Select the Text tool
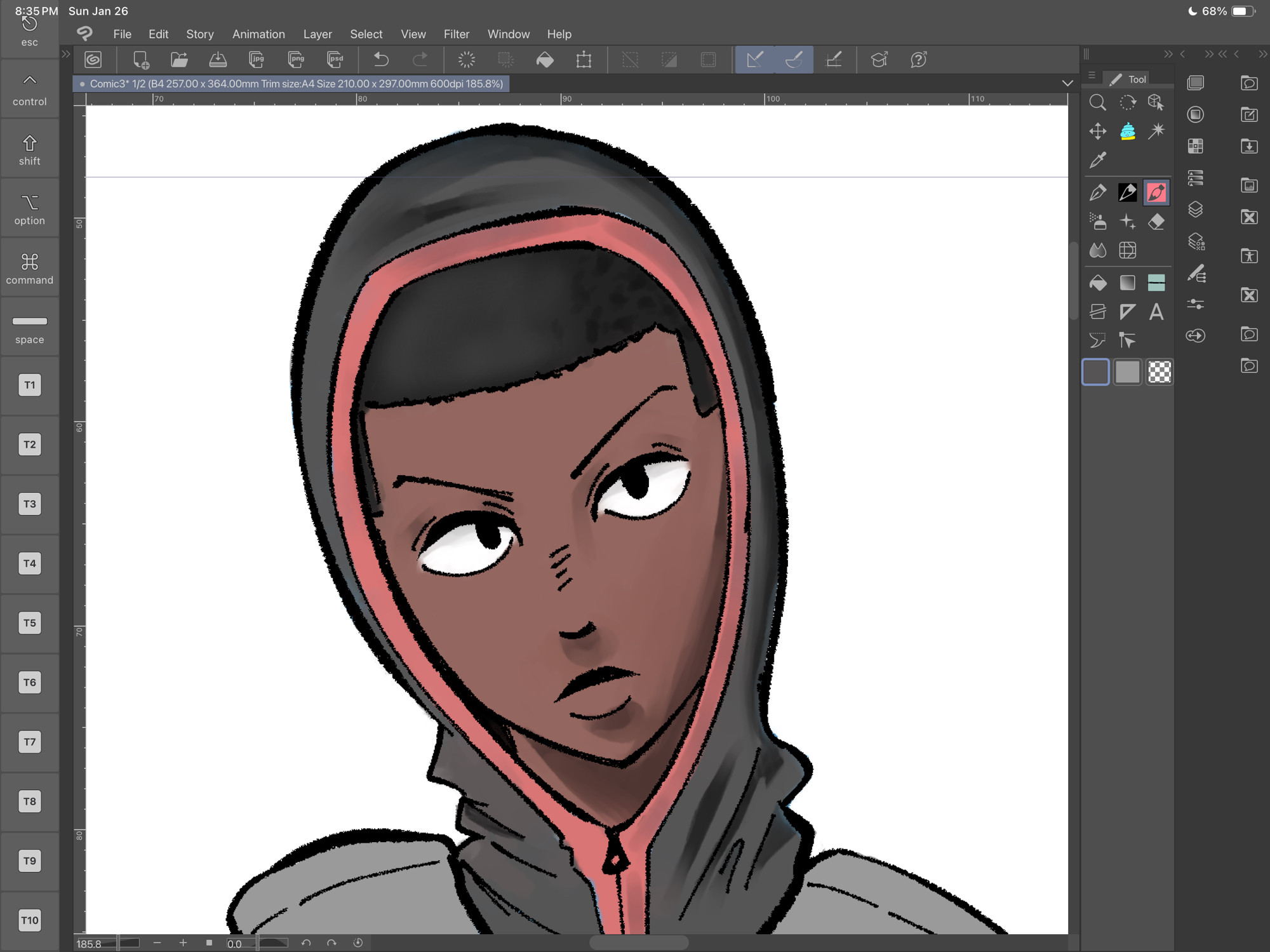This screenshot has height=952, width=1270. click(x=1156, y=312)
